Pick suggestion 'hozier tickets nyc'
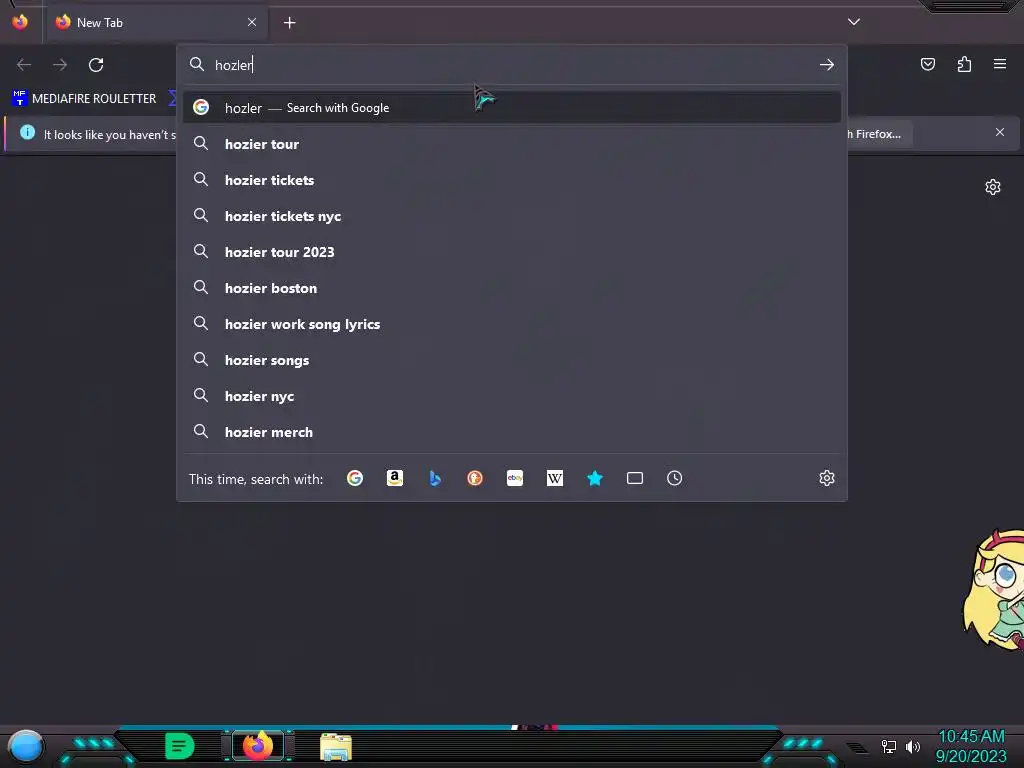The image size is (1024, 768). [x=511, y=216]
